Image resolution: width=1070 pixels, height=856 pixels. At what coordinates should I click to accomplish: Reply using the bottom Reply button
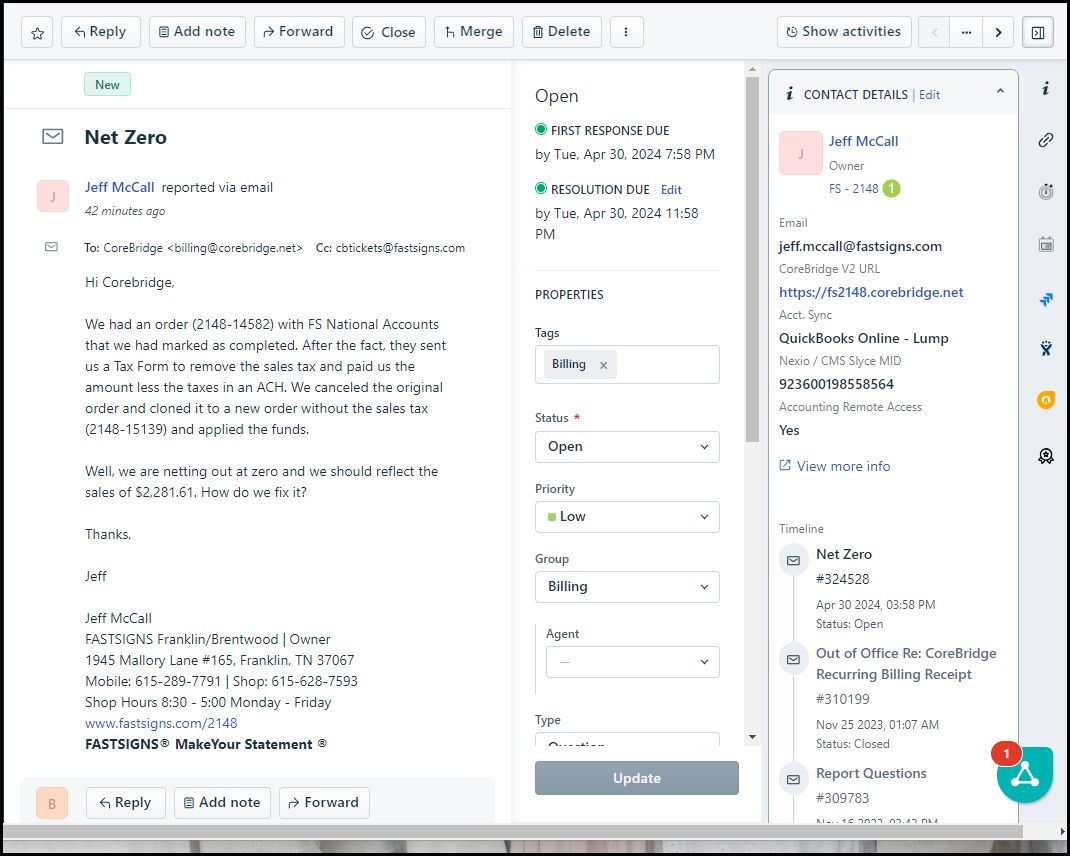tap(126, 803)
